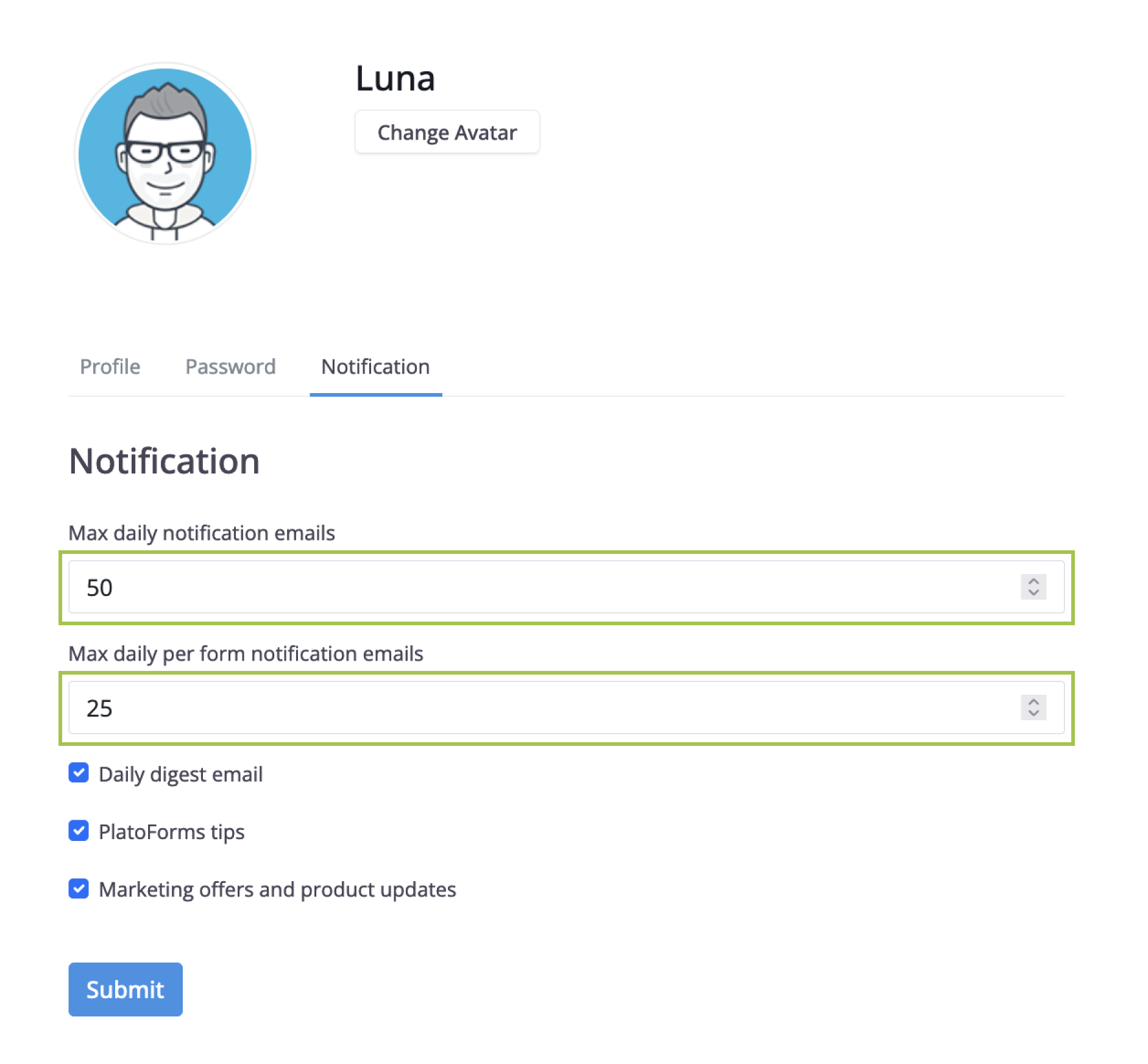The width and height of the screenshot is (1148, 1064).
Task: Increment max daily notification emails with up arrow
Action: 1033,581
